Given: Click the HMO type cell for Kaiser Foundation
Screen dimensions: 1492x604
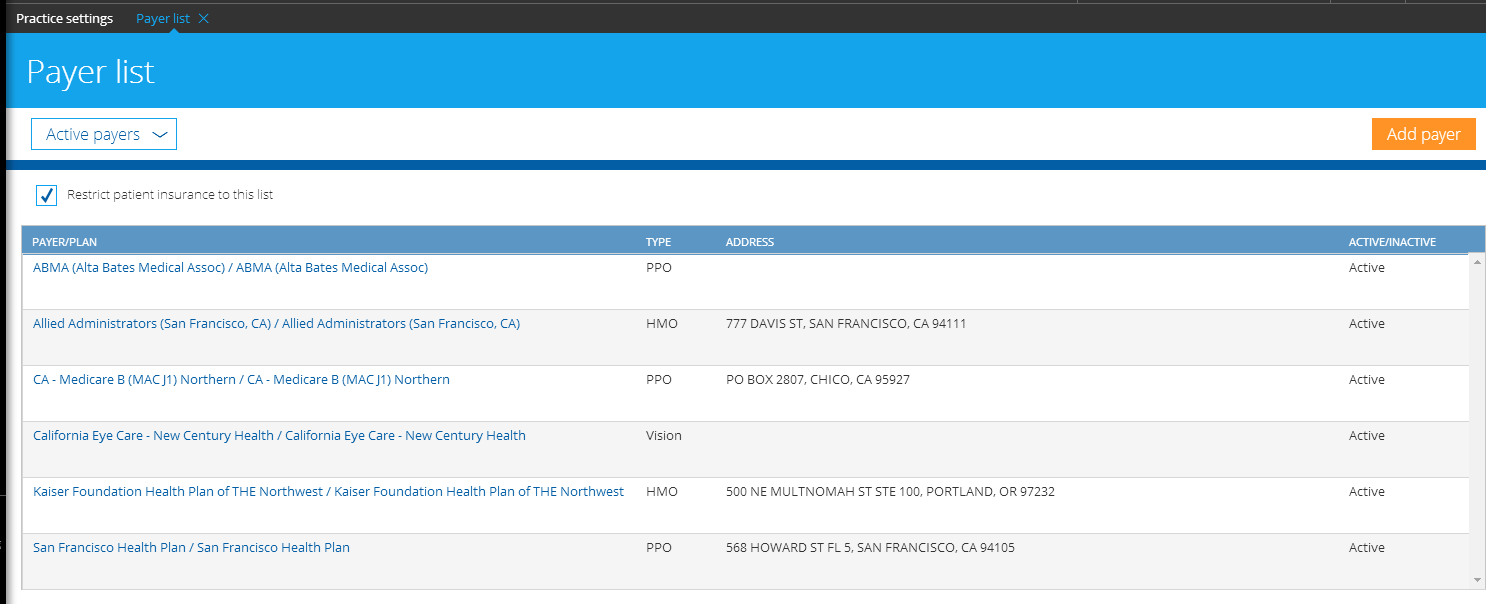Looking at the screenshot, I should (662, 492).
